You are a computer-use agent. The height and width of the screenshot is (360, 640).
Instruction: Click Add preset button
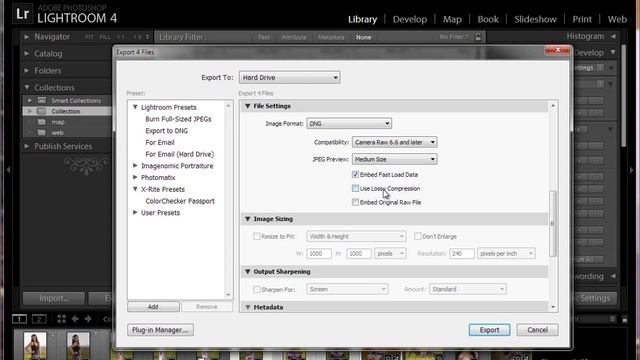(x=153, y=307)
